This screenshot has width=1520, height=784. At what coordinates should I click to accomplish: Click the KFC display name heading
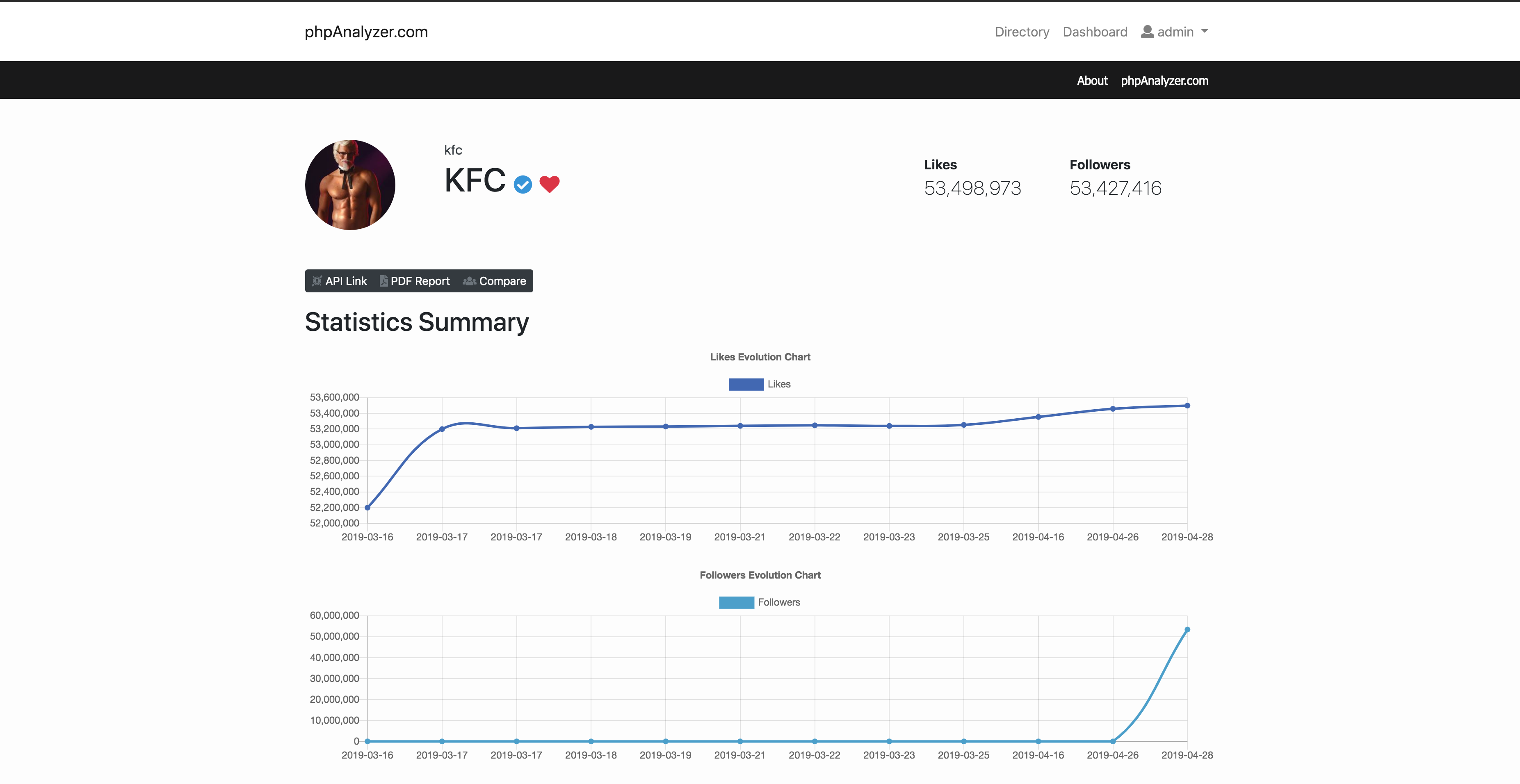pos(475,180)
